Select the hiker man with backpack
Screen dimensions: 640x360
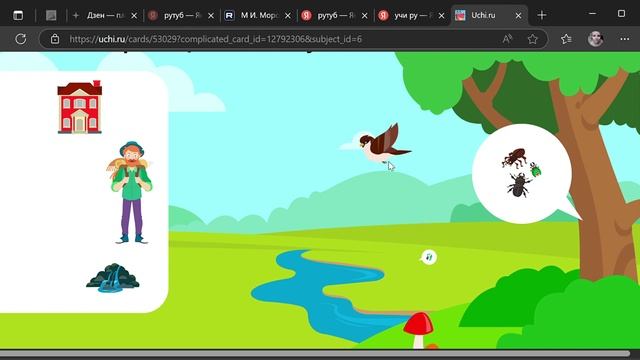[x=131, y=192]
